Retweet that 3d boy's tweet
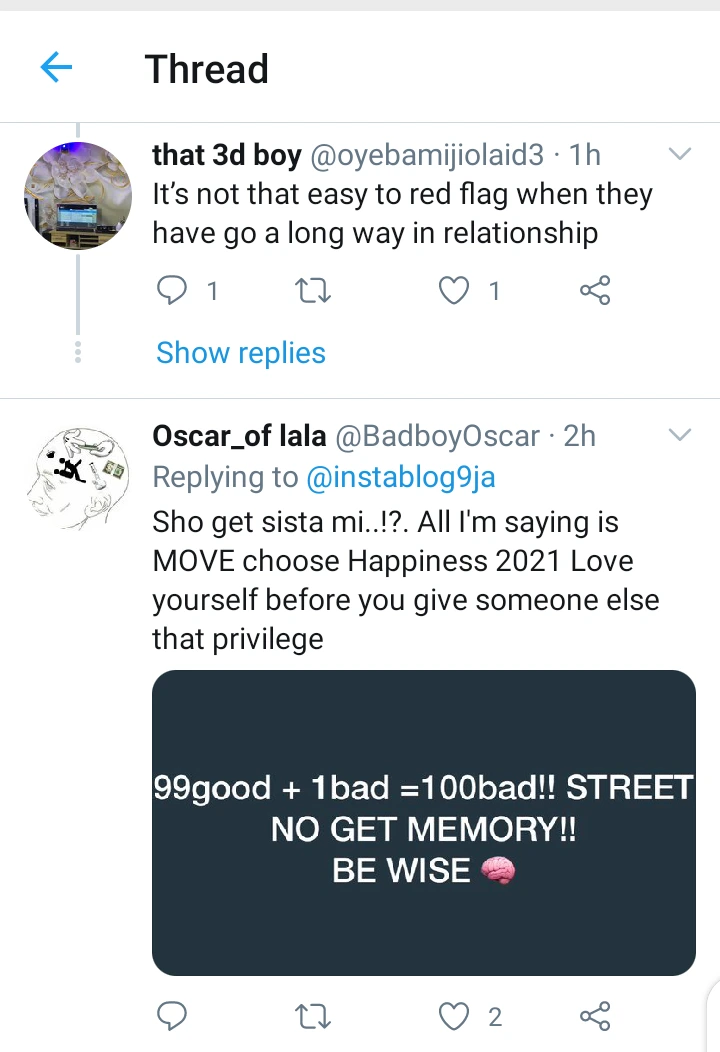This screenshot has height=1052, width=720. tap(314, 291)
